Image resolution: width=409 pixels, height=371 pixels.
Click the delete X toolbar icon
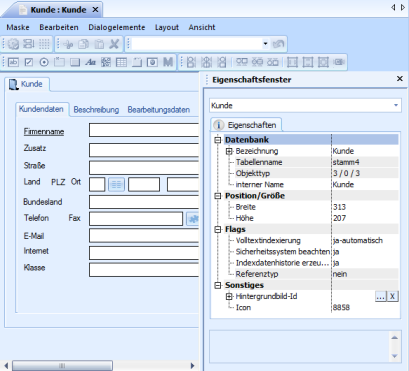pyautogui.click(x=114, y=44)
